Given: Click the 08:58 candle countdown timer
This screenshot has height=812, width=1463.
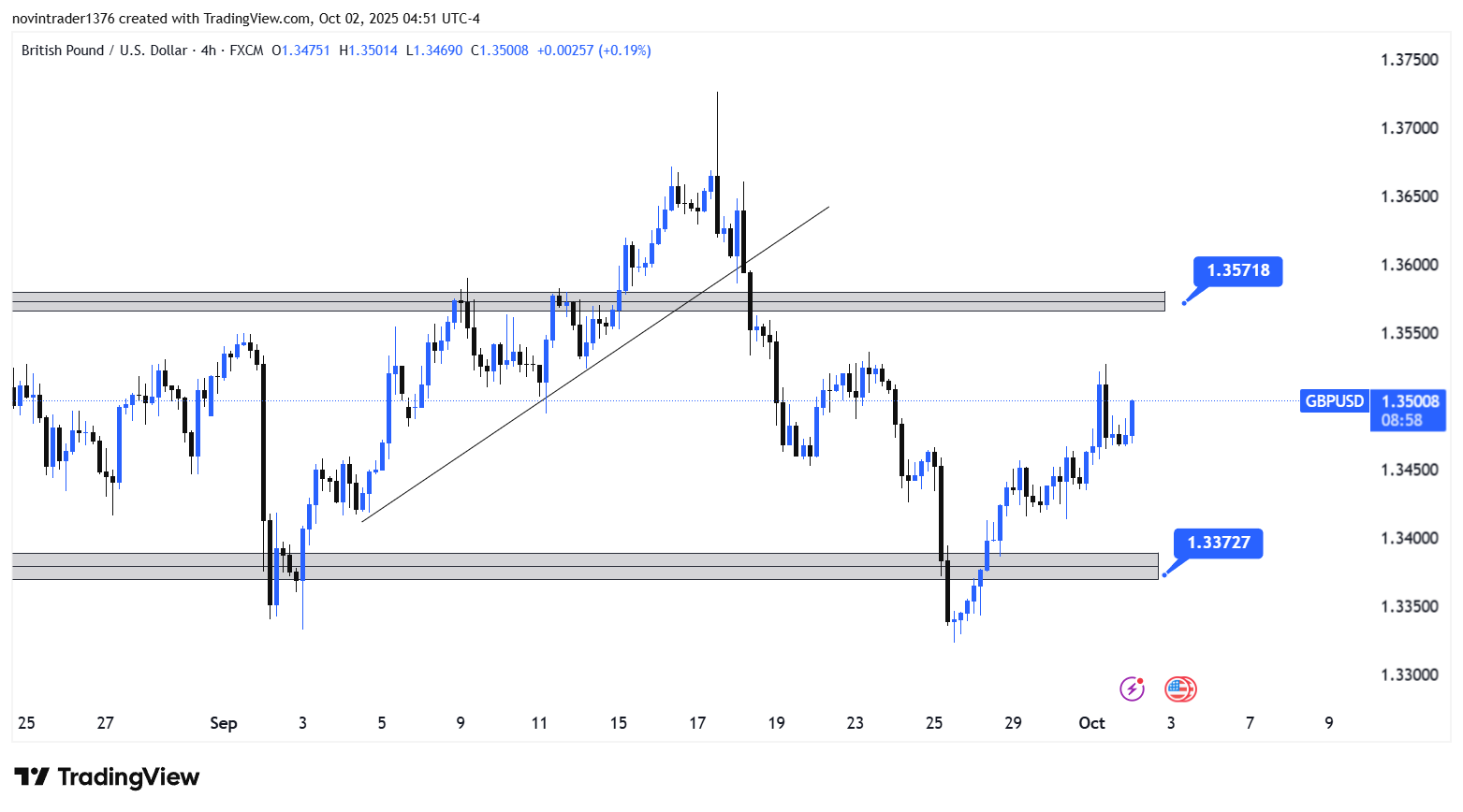Looking at the screenshot, I should pos(1401,421).
